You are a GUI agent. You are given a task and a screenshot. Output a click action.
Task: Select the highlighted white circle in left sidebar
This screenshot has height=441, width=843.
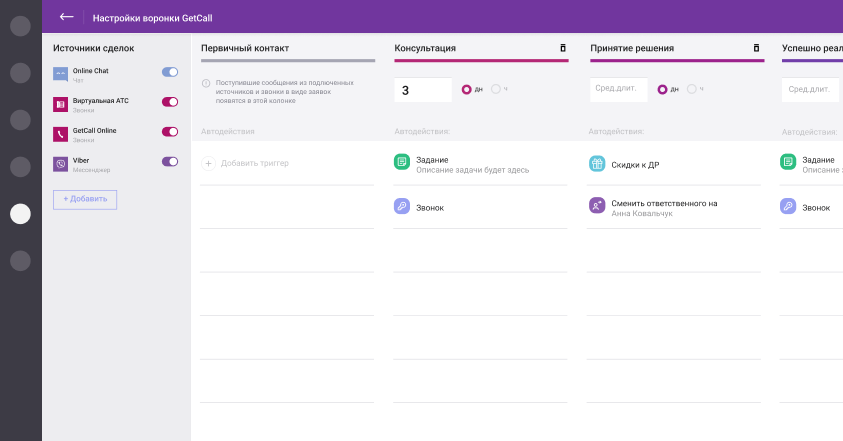[x=20, y=213]
